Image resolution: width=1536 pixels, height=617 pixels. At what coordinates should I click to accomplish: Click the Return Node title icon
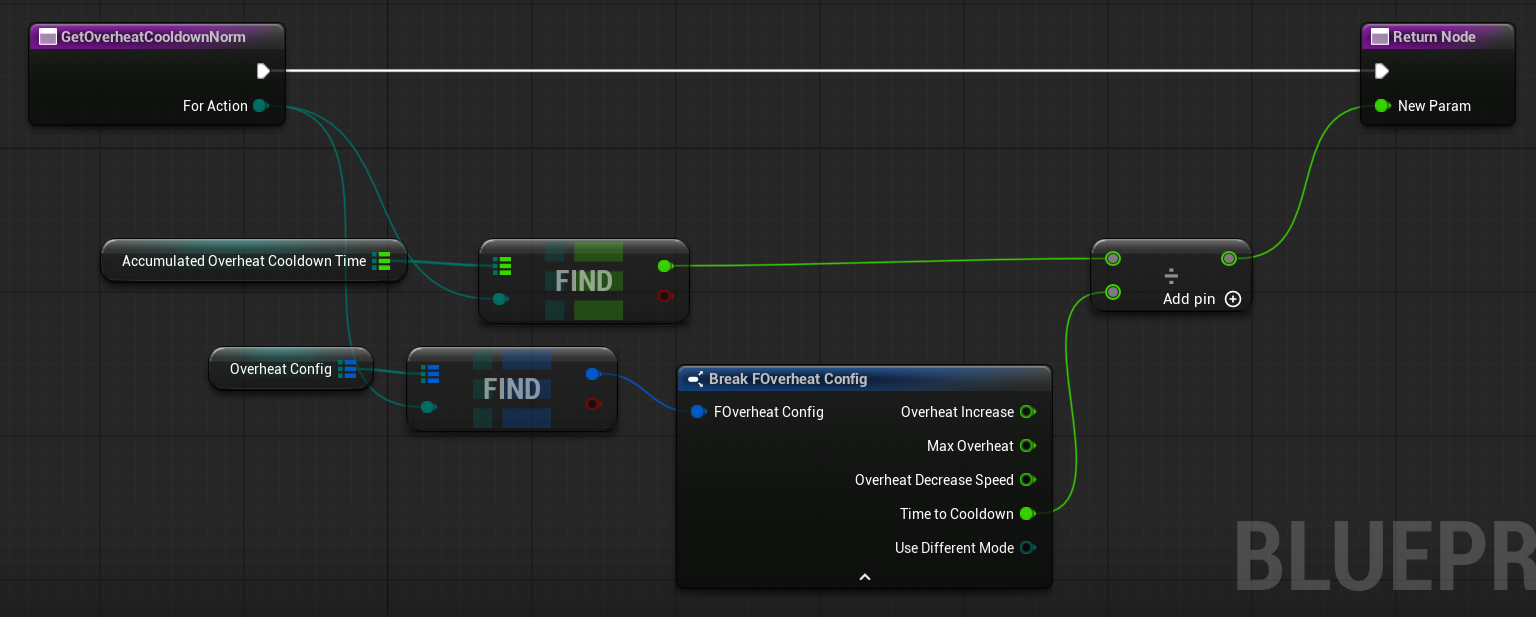point(1379,37)
